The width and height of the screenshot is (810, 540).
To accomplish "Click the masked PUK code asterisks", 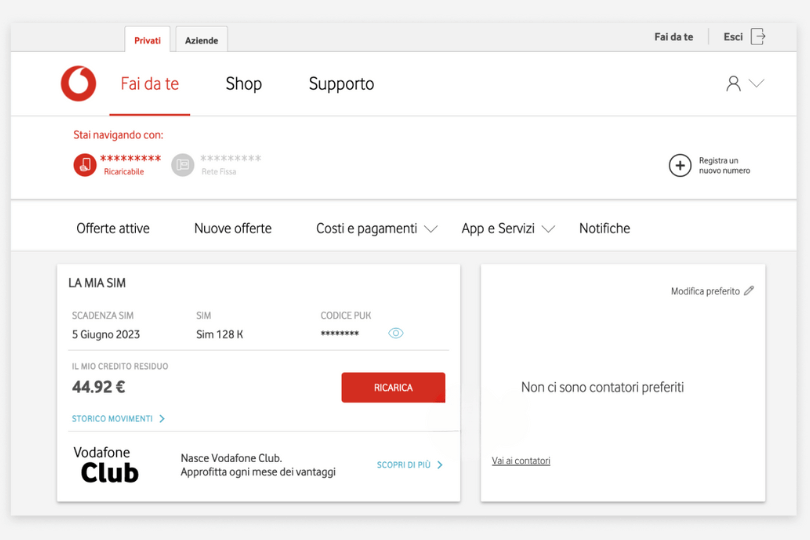I will [x=339, y=334].
